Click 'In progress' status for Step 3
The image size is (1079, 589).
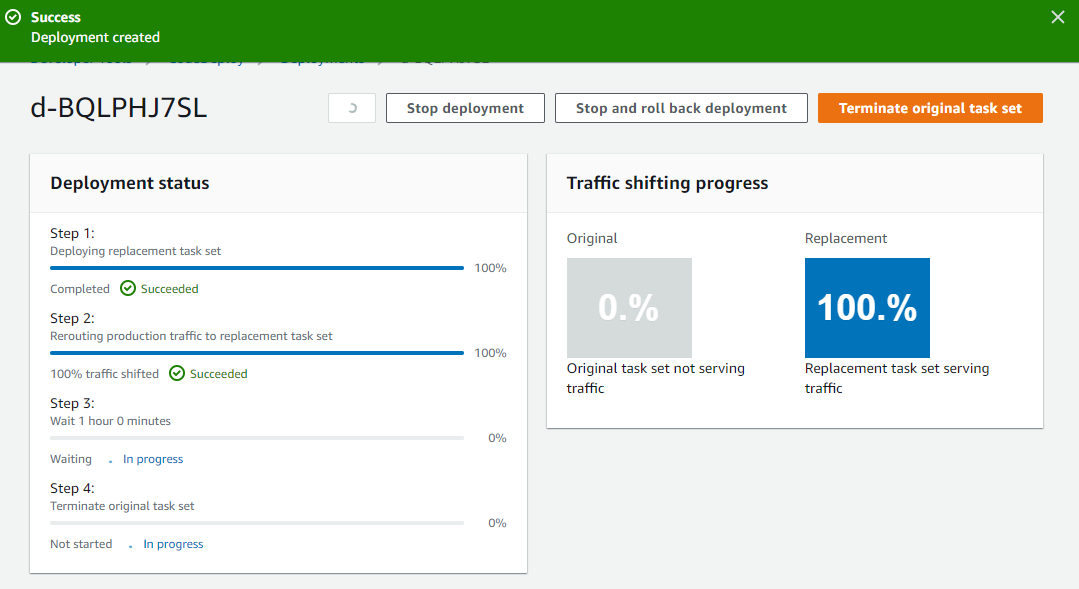[153, 459]
